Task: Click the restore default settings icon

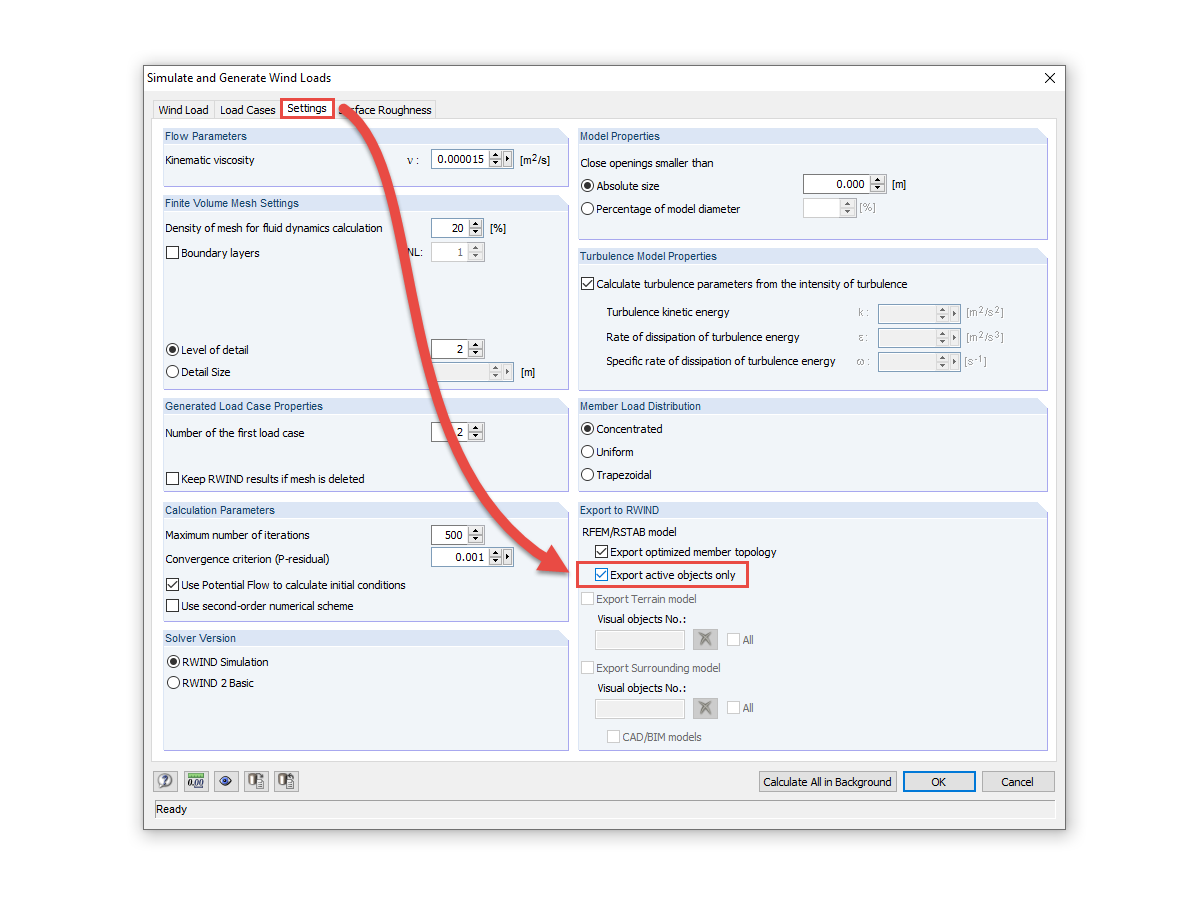Action: click(x=286, y=781)
